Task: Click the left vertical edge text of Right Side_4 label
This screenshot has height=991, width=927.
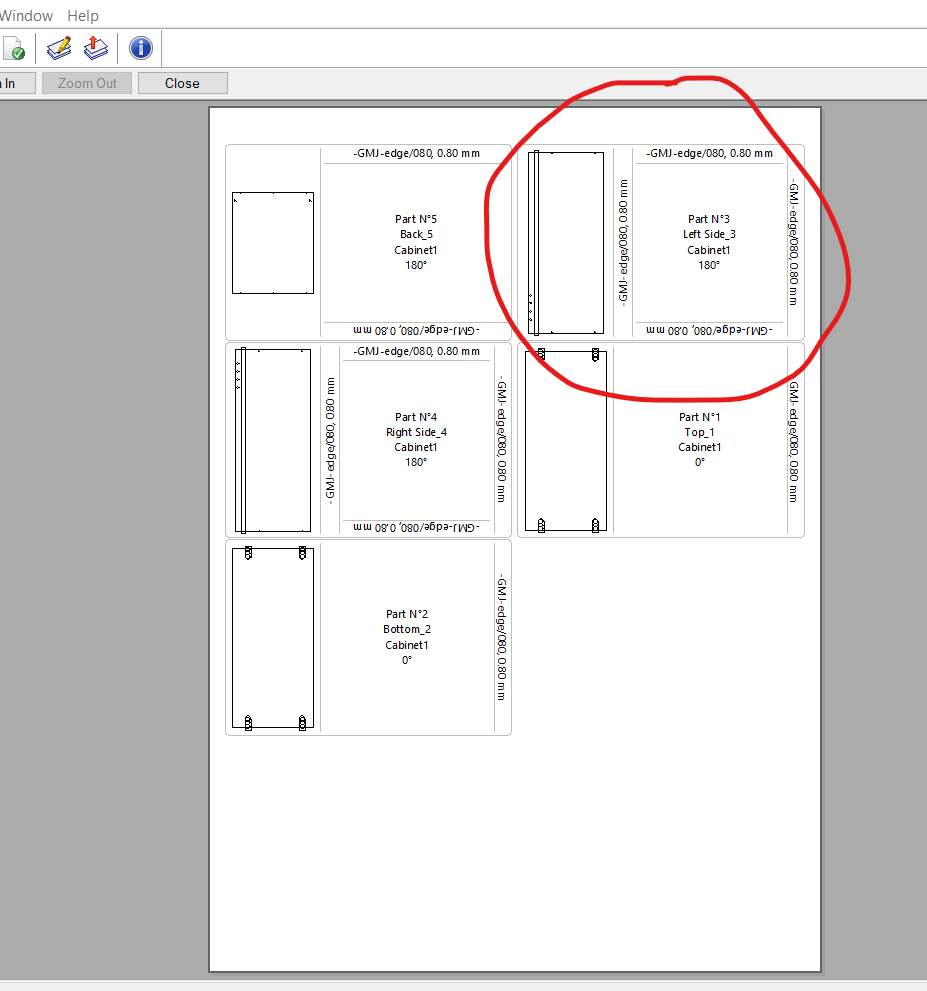Action: [x=330, y=441]
